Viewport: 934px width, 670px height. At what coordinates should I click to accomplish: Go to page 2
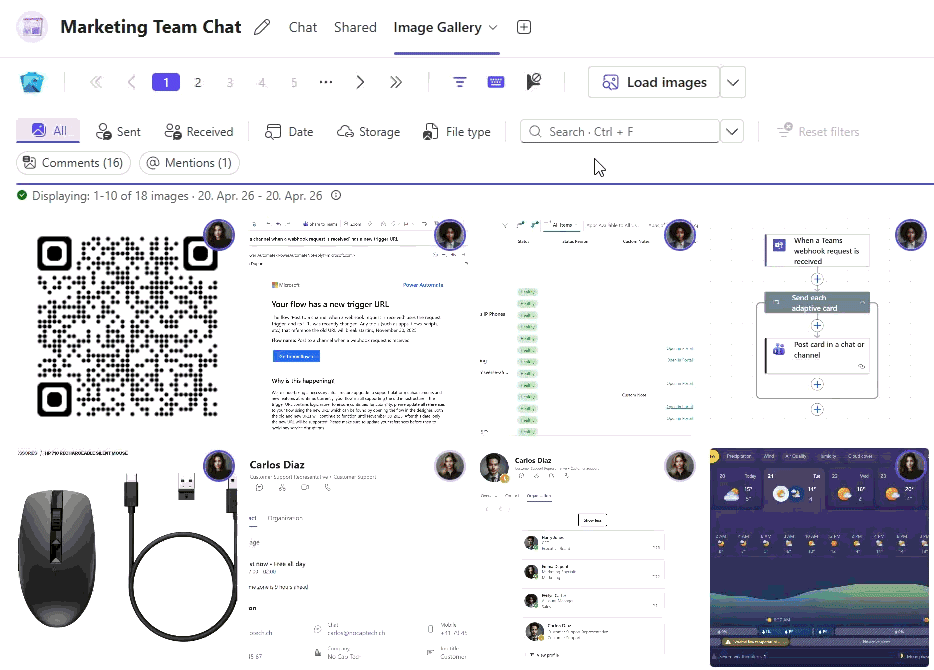click(198, 82)
